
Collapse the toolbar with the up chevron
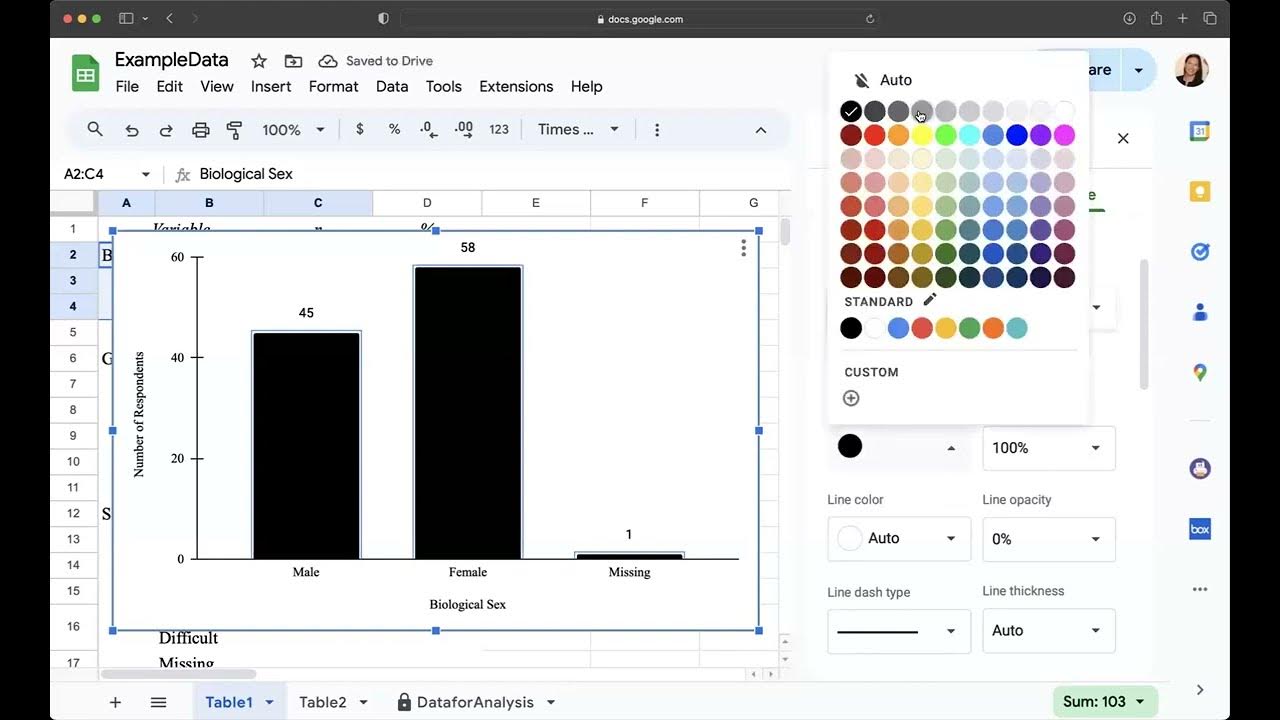[760, 130]
